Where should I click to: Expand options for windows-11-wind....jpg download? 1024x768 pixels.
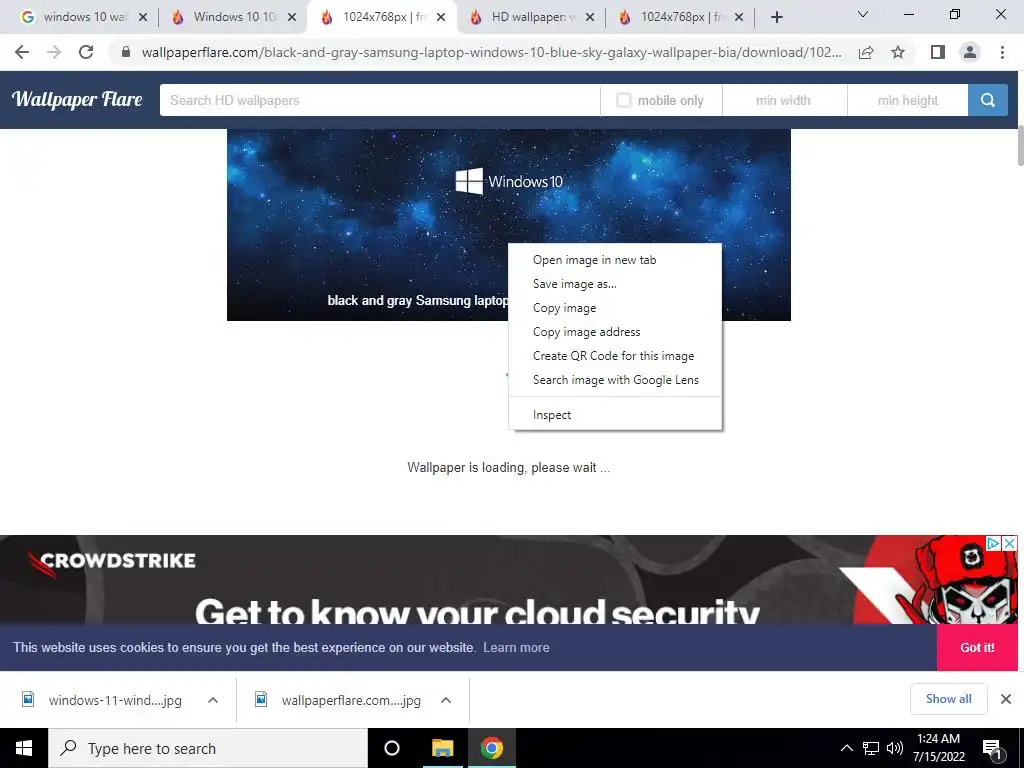213,700
